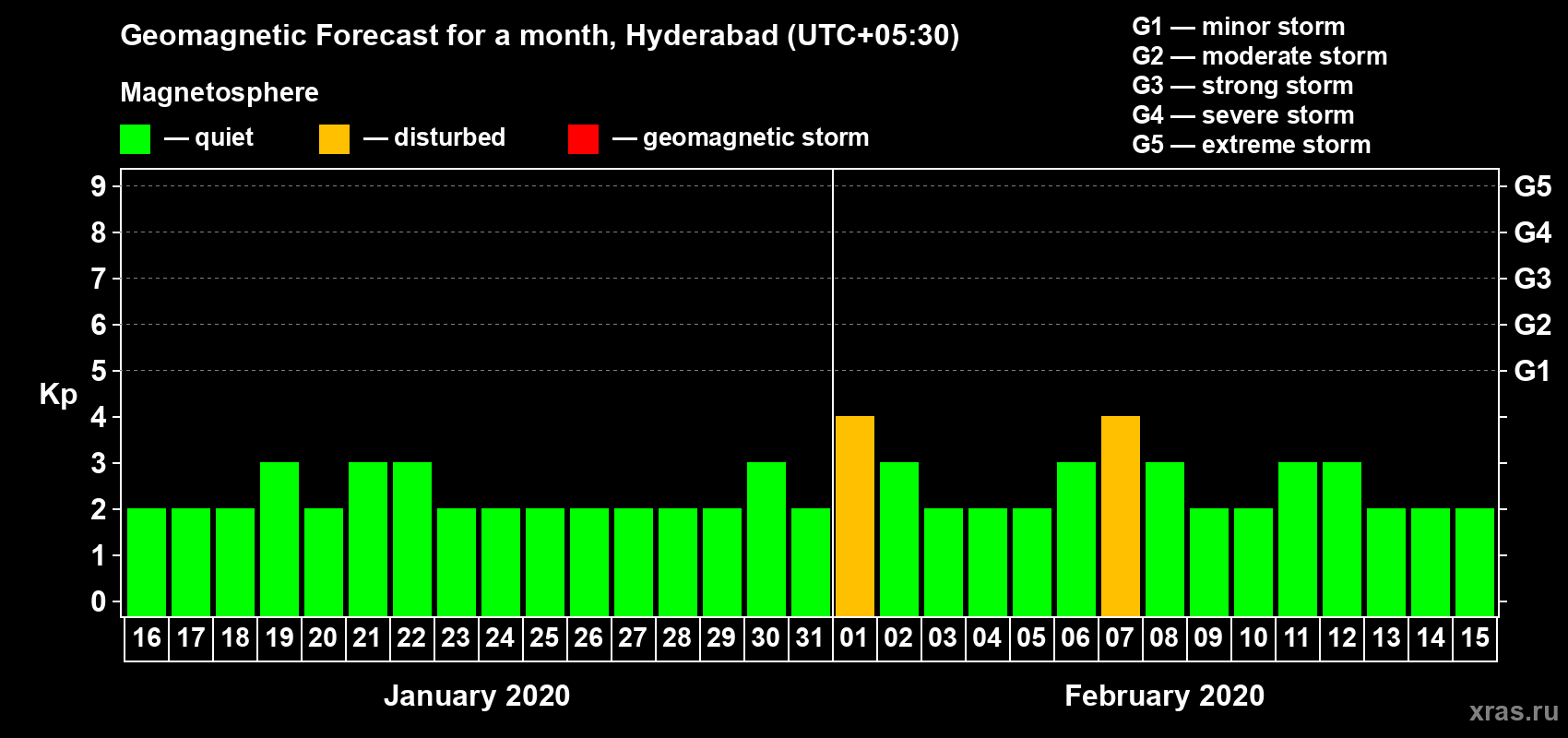Viewport: 1568px width, 738px height.
Task: Click the Kp axis value 4
Action: (99, 417)
